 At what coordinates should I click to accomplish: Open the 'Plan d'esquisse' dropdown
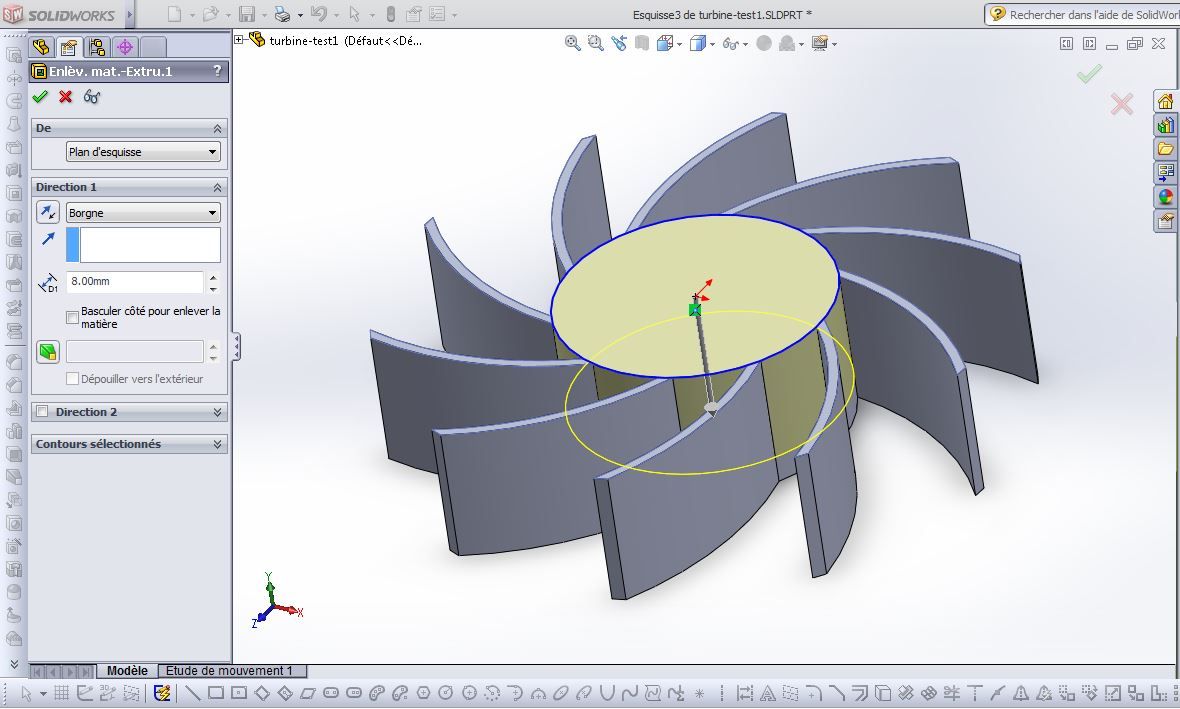[x=142, y=151]
